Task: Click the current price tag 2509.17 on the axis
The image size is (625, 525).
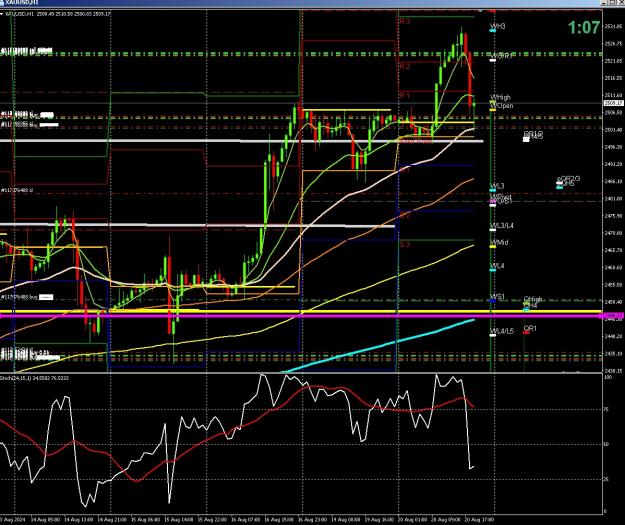Action: coord(613,103)
